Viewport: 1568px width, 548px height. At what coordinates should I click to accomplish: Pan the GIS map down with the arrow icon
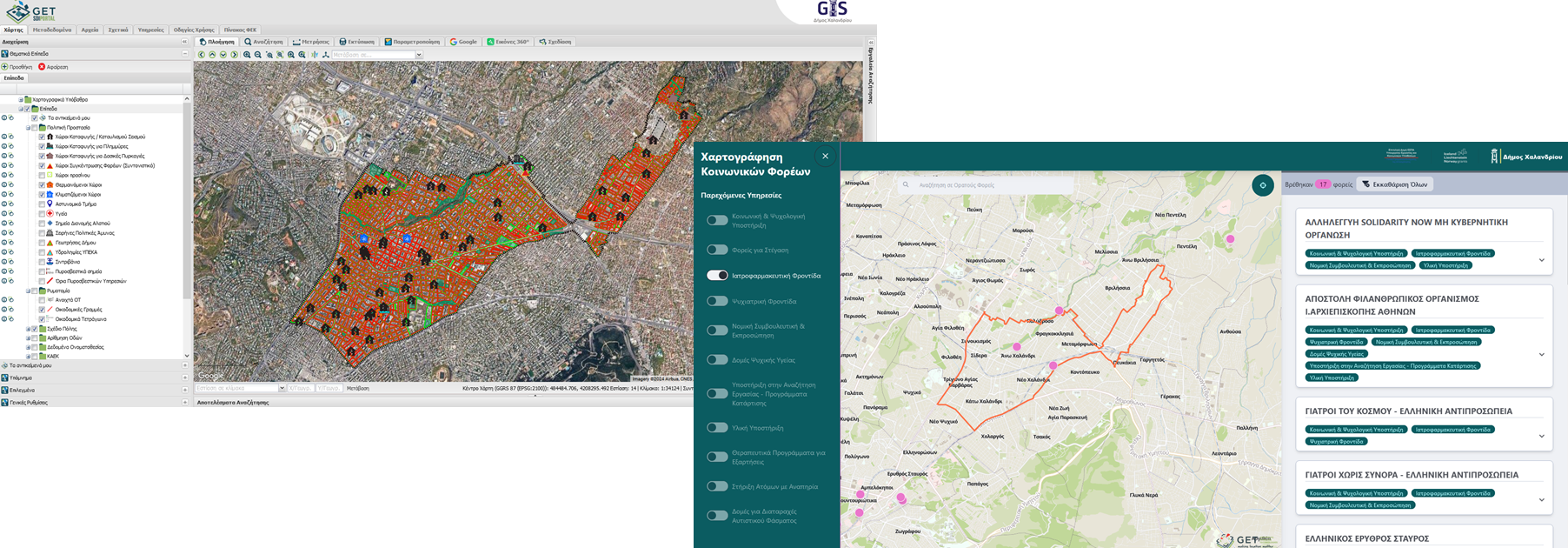223,55
